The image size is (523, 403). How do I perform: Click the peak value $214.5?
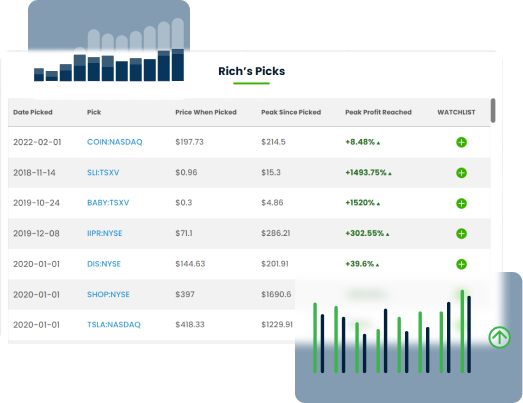click(274, 142)
